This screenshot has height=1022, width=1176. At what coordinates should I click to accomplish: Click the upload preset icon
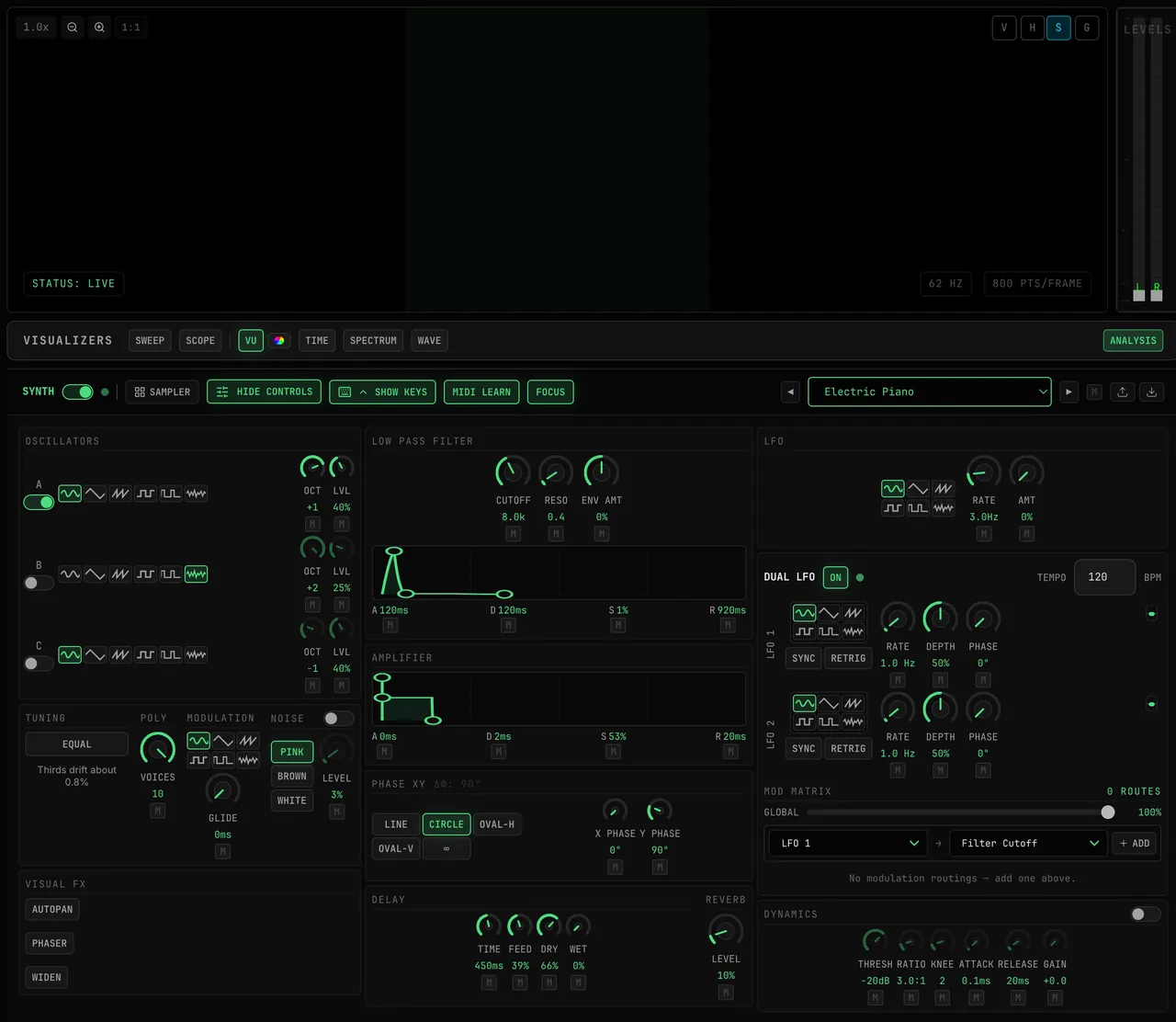click(x=1123, y=392)
